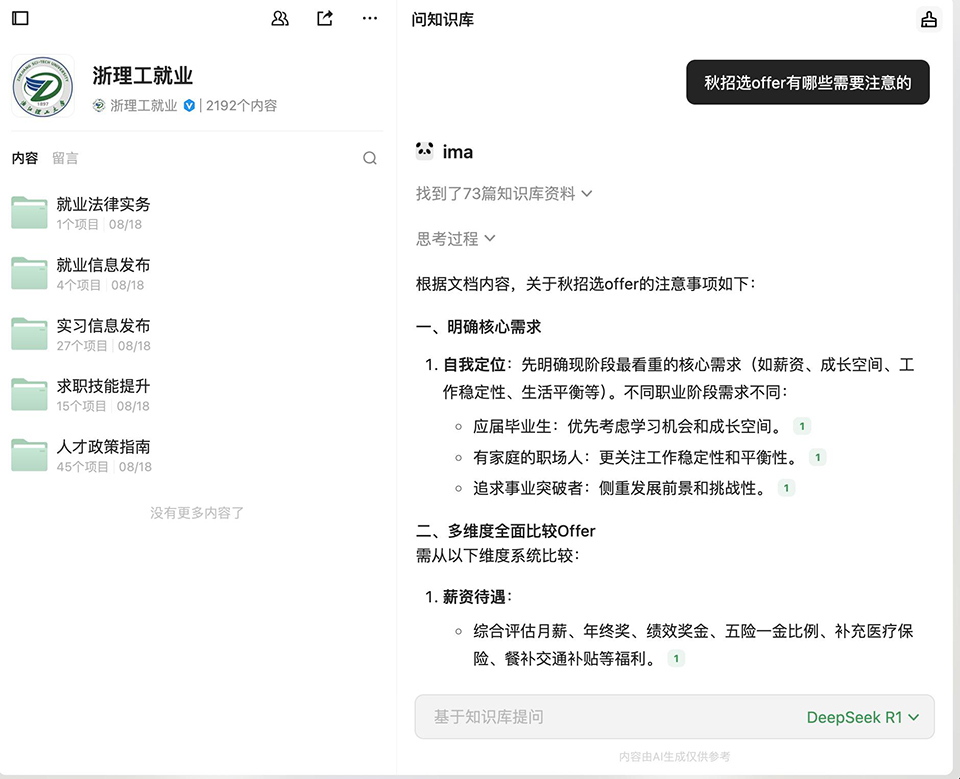Open the 人才政策指南 folder
The image size is (960, 779).
pyautogui.click(x=103, y=447)
